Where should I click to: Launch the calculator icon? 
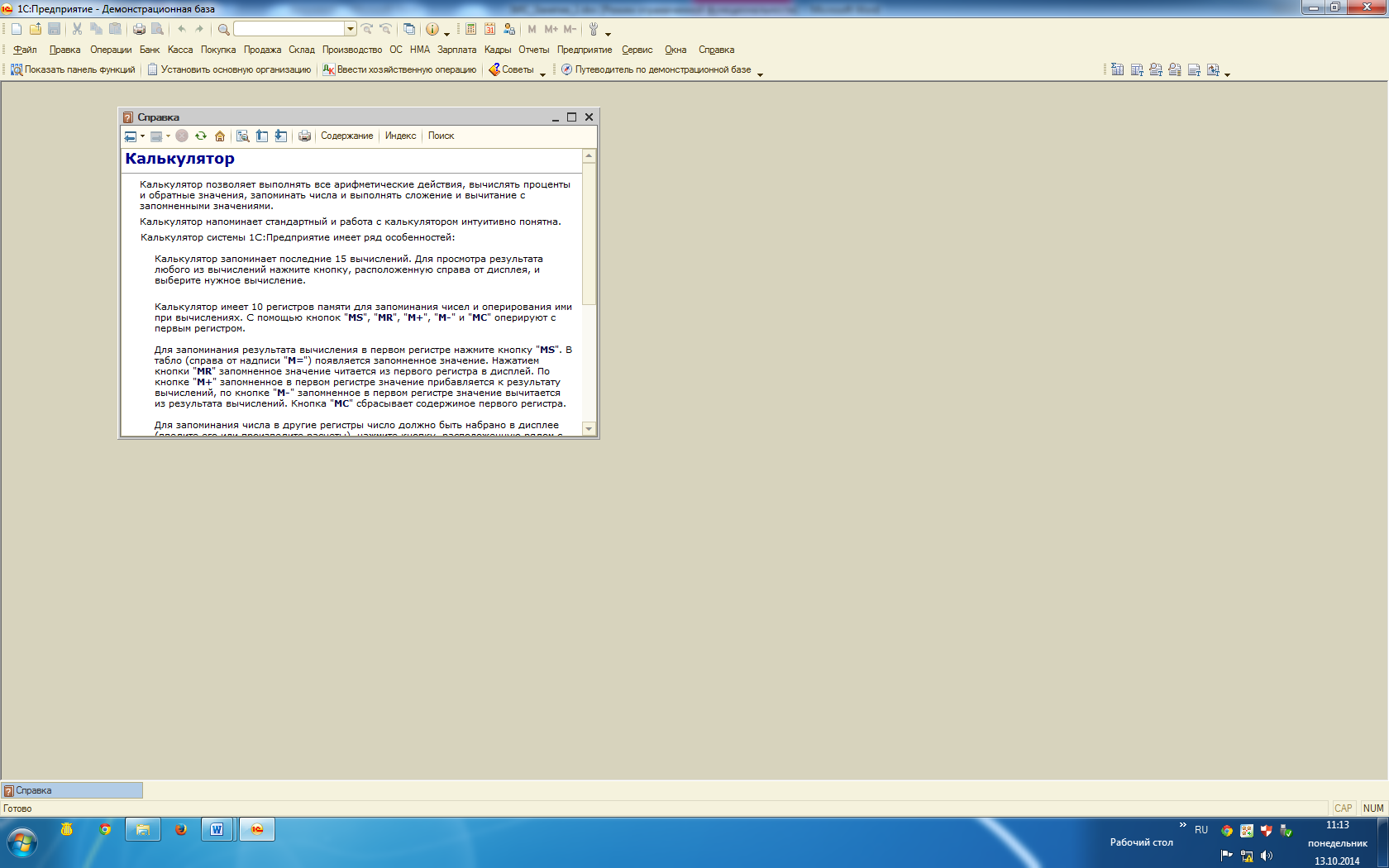(470, 29)
